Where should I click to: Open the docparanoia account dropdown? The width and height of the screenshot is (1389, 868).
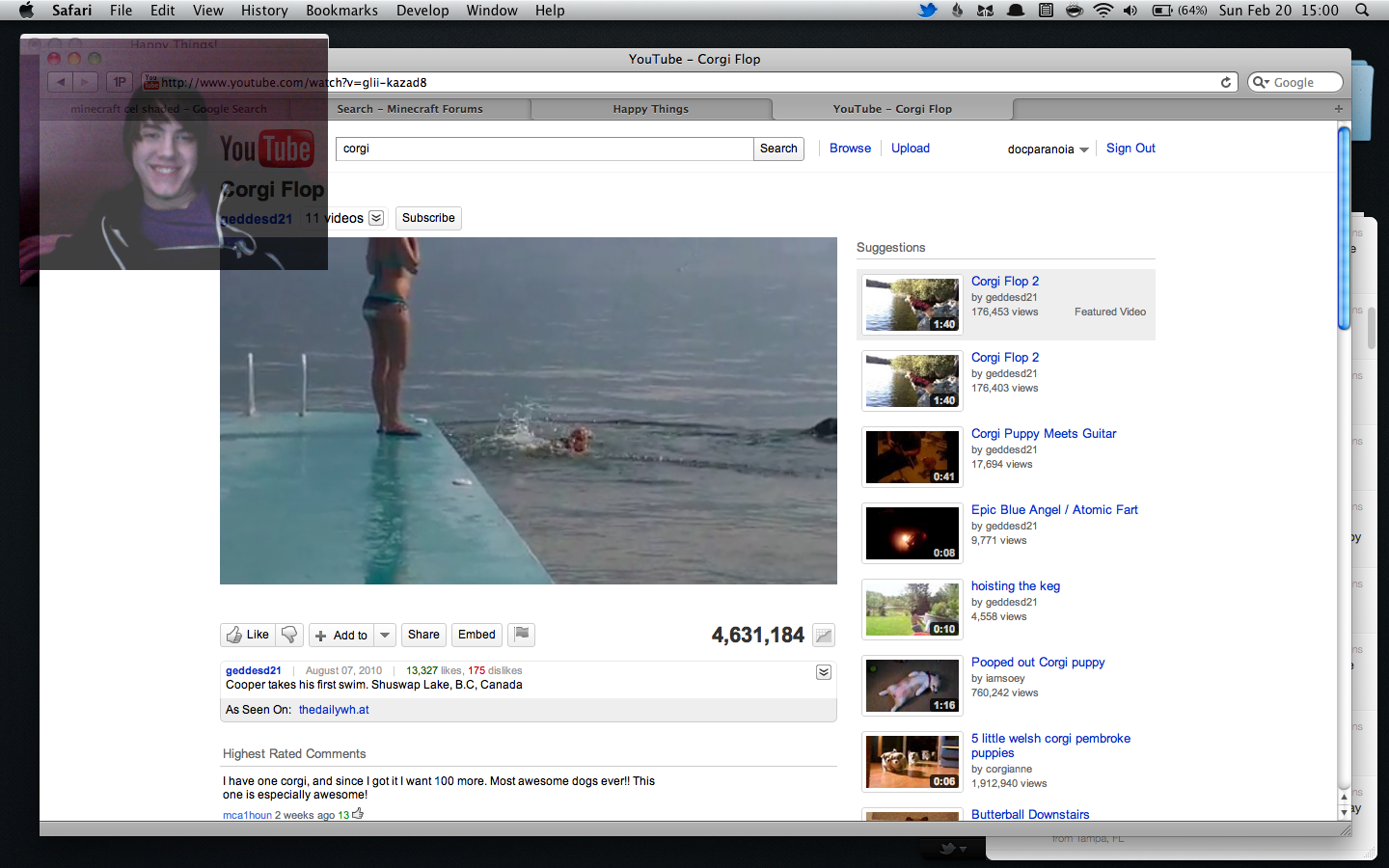(x=1048, y=149)
